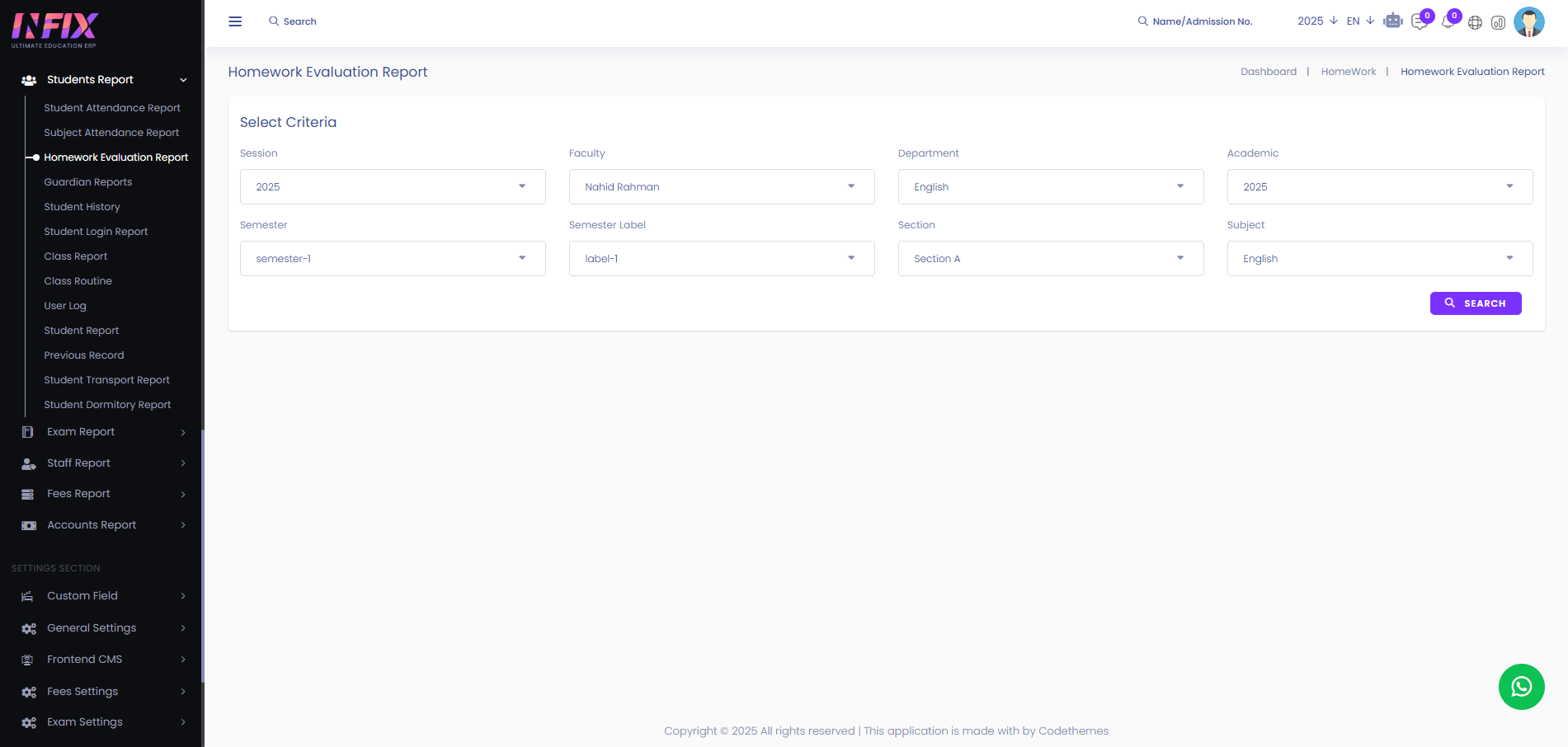Screen dimensions: 1568x747
Task: Click the Fees Report sidebar icon
Action: (28, 494)
